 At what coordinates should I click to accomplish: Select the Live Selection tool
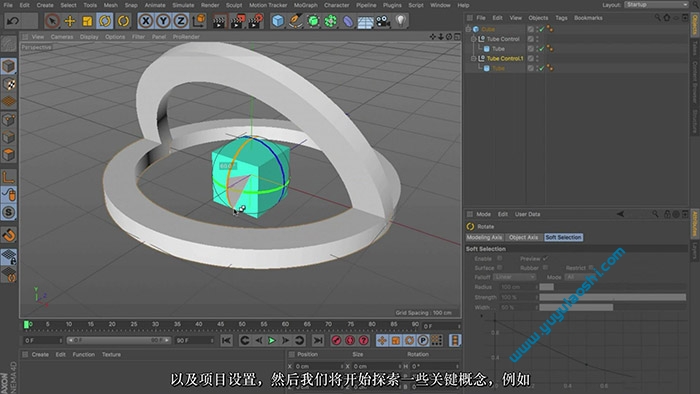click(x=52, y=21)
